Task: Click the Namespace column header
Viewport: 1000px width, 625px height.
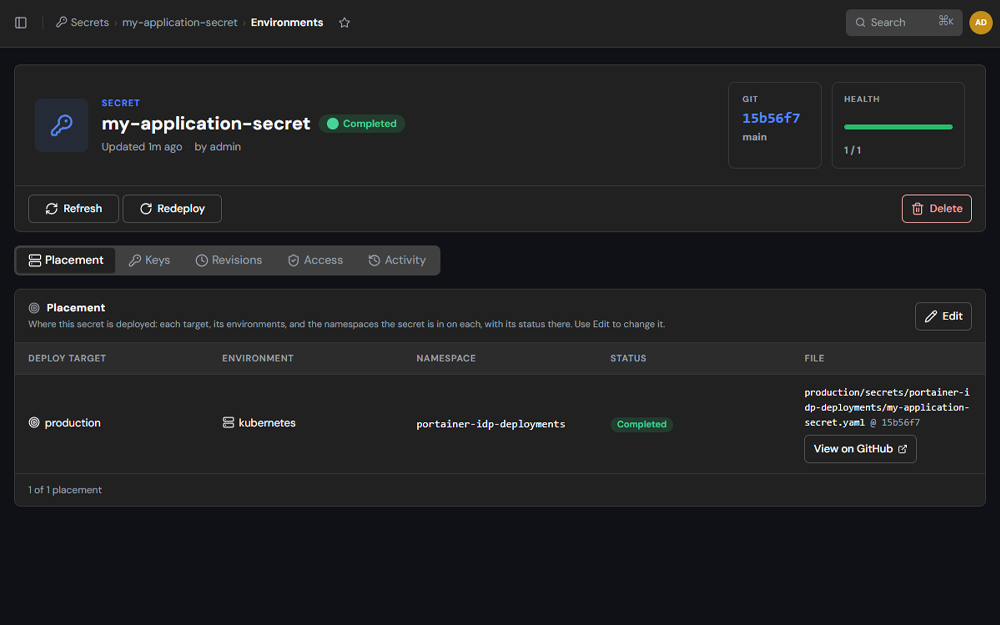Action: pos(446,358)
